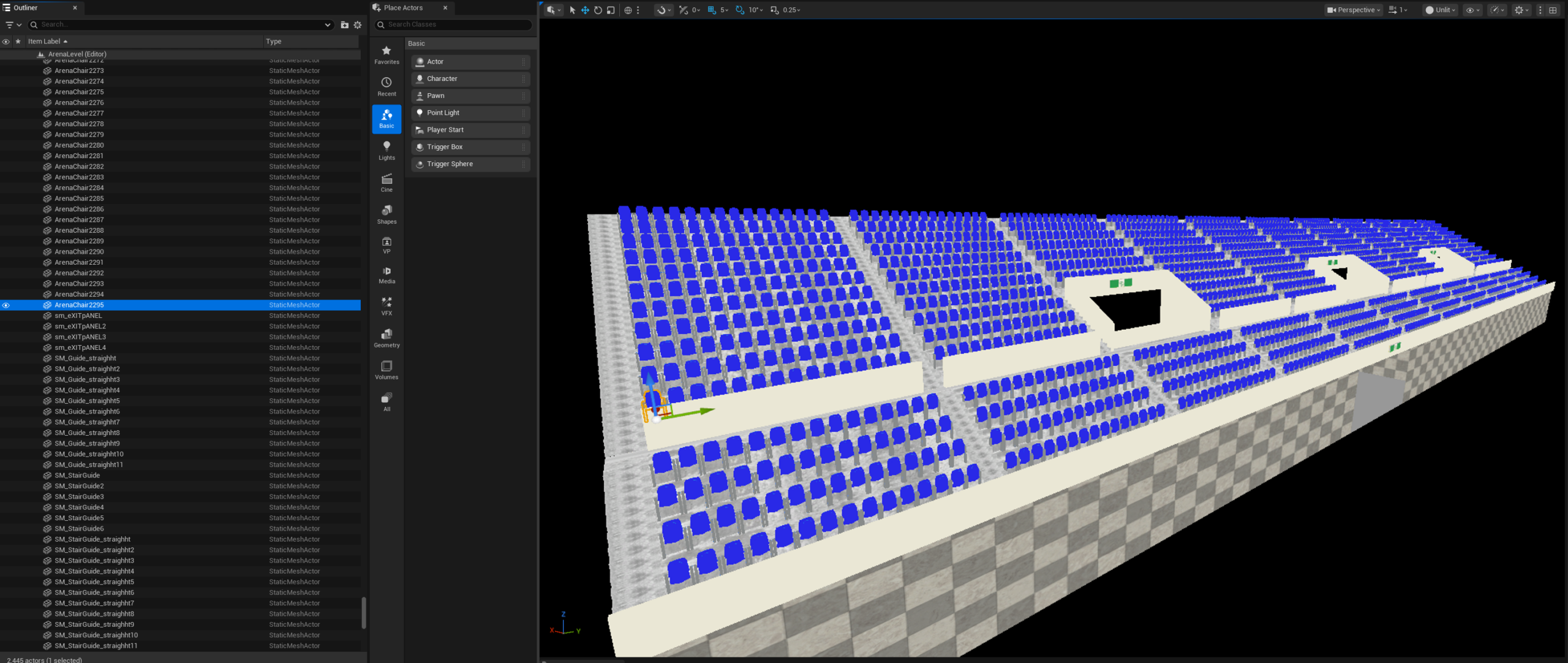Switch to the Outliner tab
Screen dimensions: 1568x663
point(26,8)
